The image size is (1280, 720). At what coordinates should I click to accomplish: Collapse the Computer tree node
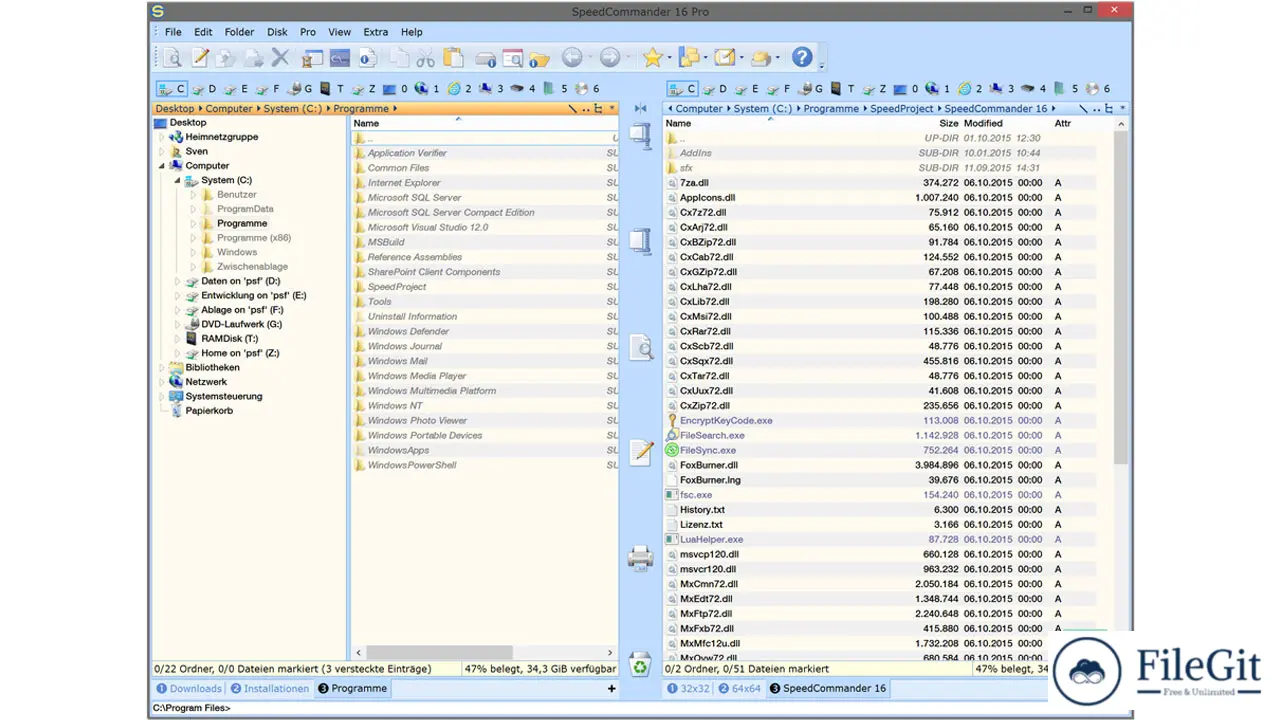click(162, 166)
